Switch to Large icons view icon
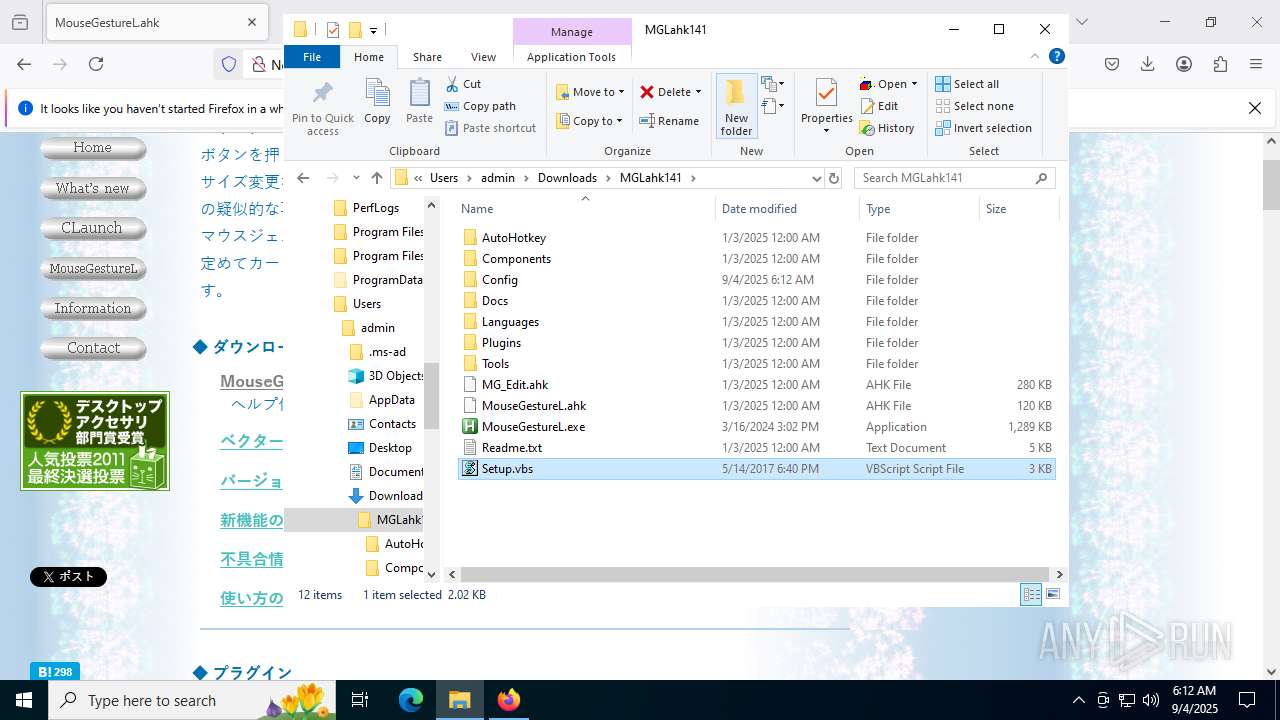The image size is (1280, 720). [1053, 595]
